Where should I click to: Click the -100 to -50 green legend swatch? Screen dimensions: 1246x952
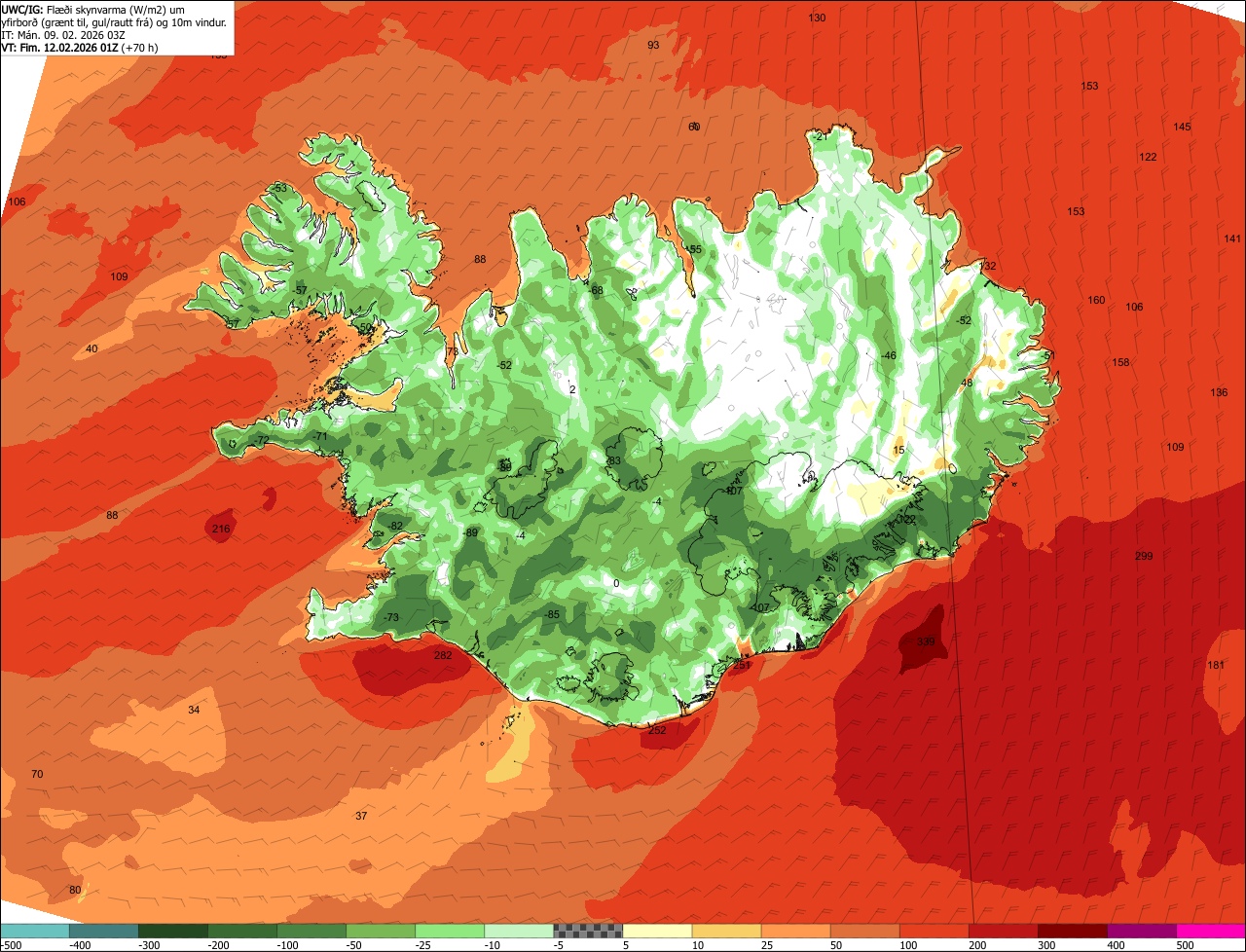(x=311, y=931)
